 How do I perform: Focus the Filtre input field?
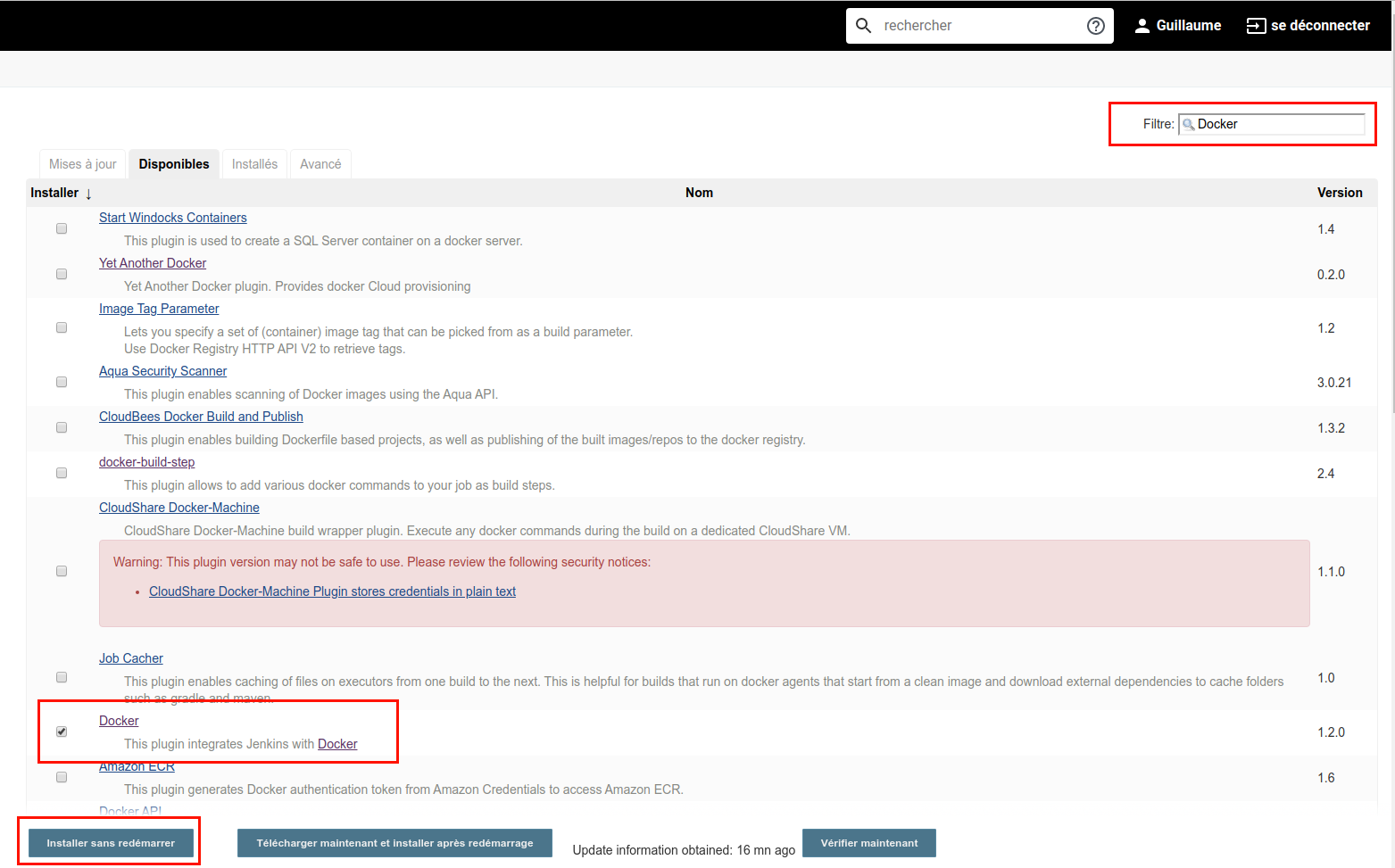(x=1278, y=124)
